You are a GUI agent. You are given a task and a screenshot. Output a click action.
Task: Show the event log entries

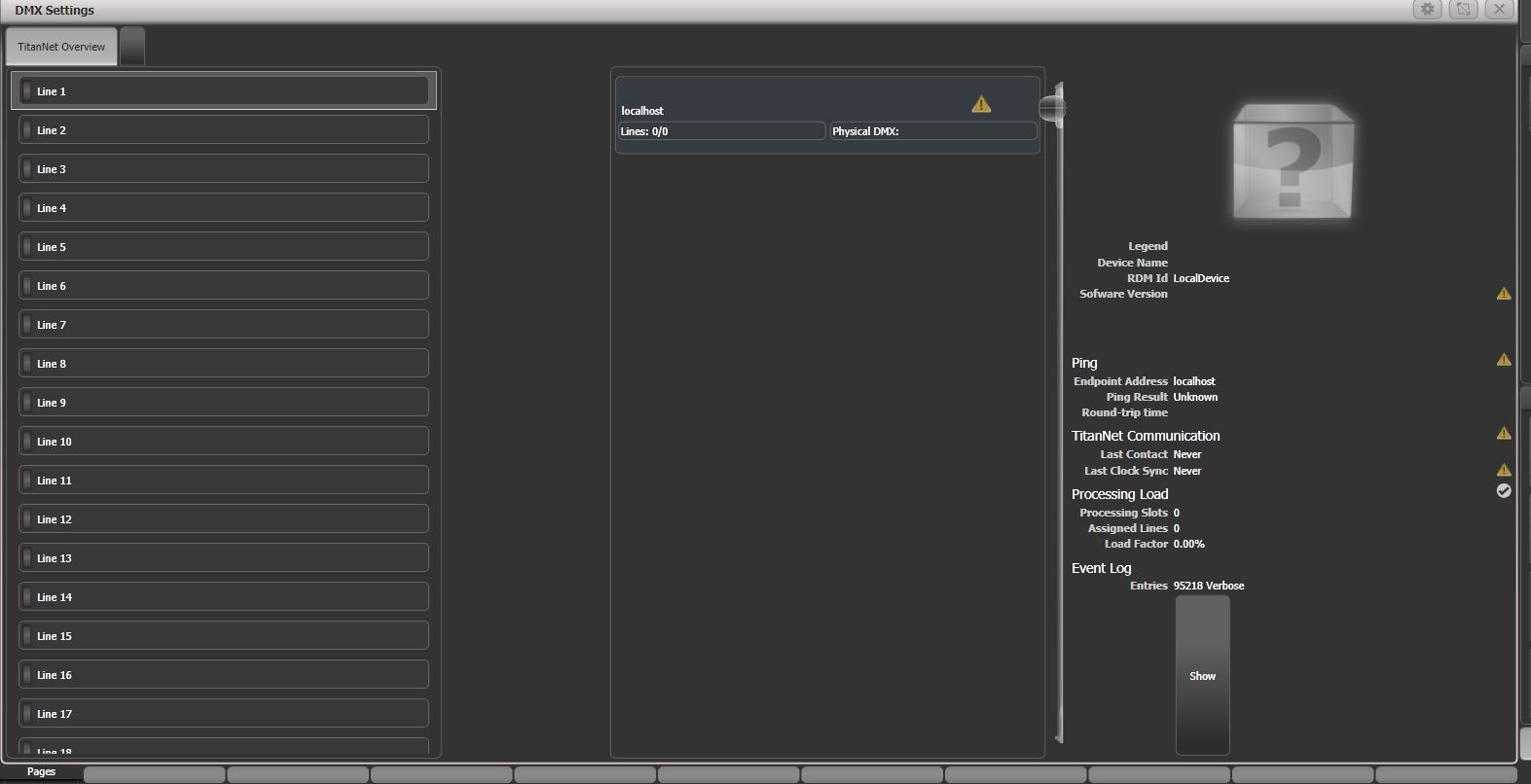point(1202,675)
